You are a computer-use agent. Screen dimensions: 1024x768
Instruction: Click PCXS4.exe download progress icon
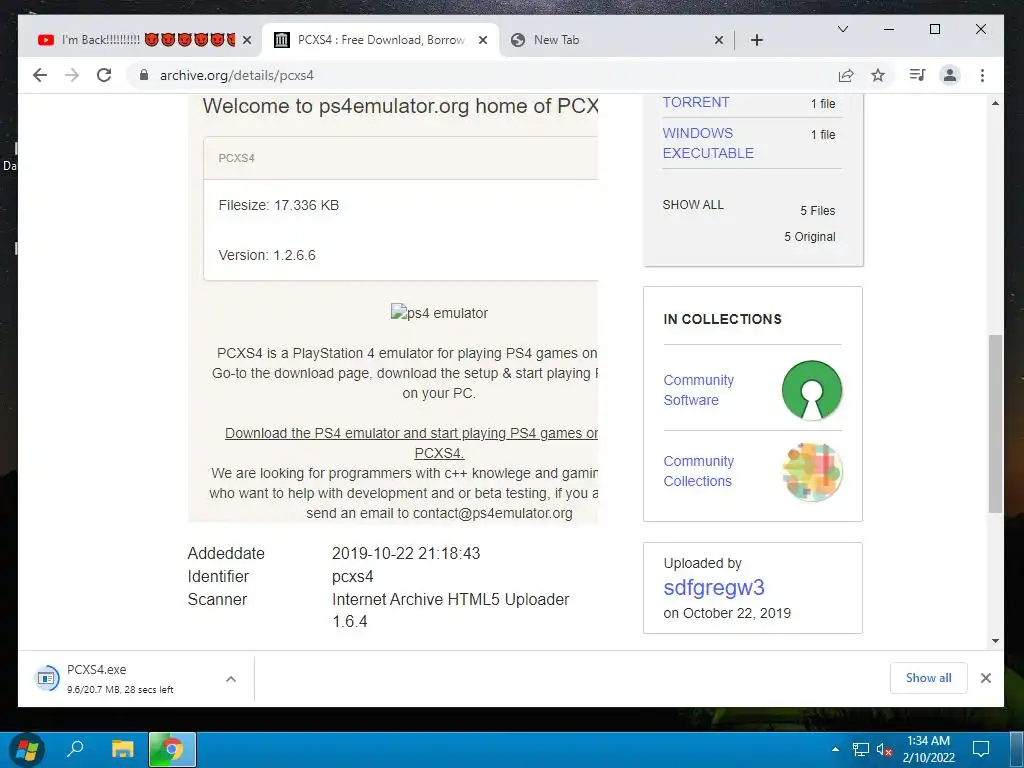[x=46, y=679]
